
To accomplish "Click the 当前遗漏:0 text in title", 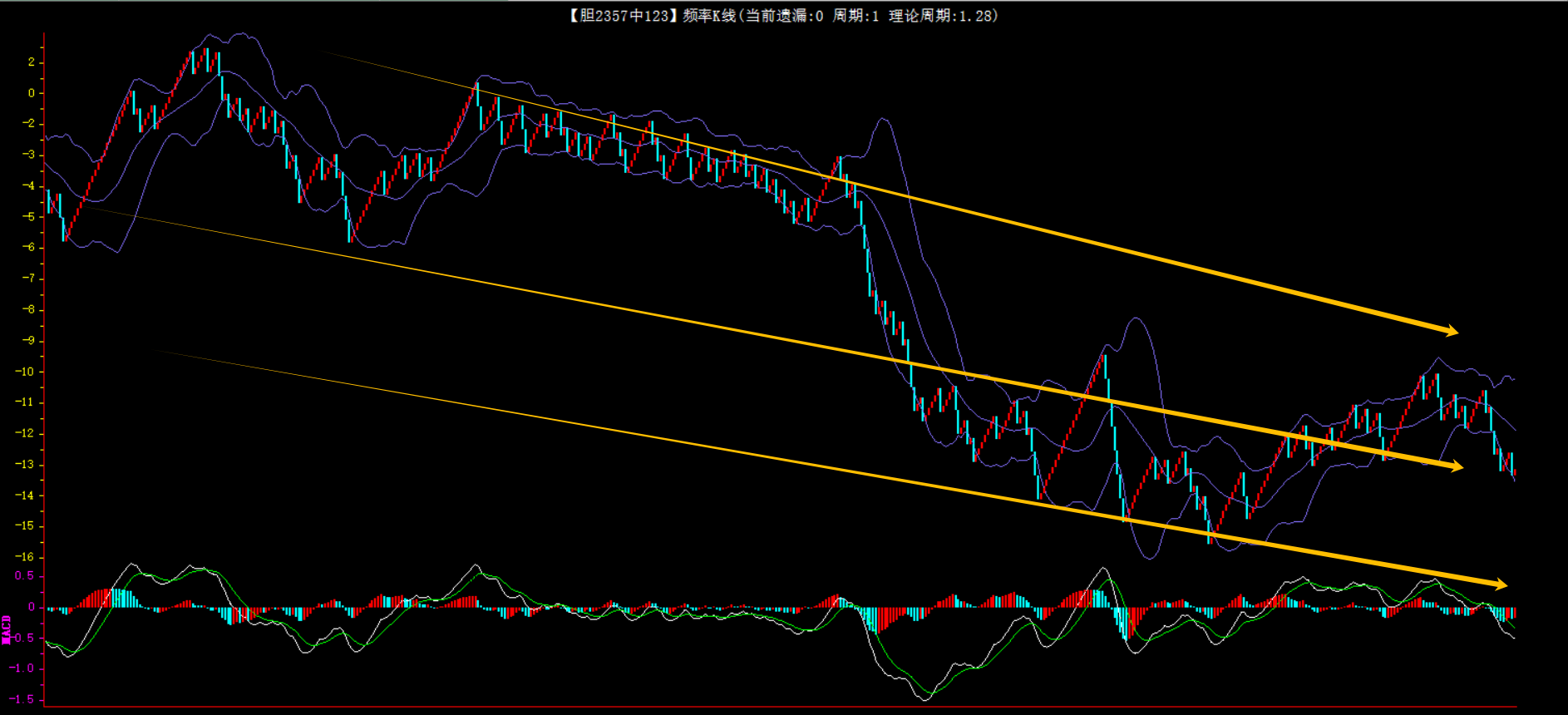I will (784, 16).
